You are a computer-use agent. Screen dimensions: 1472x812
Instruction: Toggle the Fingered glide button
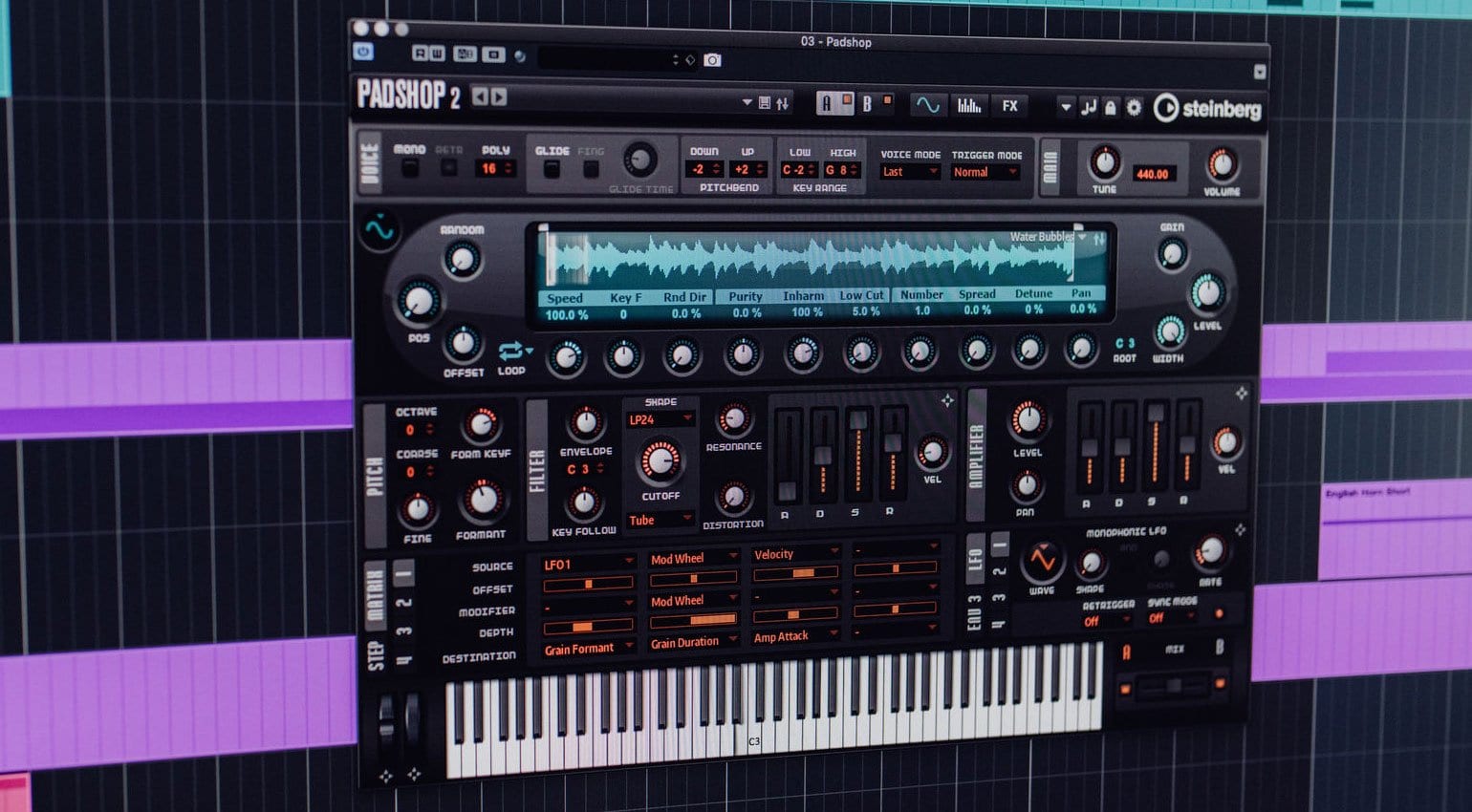pos(591,169)
